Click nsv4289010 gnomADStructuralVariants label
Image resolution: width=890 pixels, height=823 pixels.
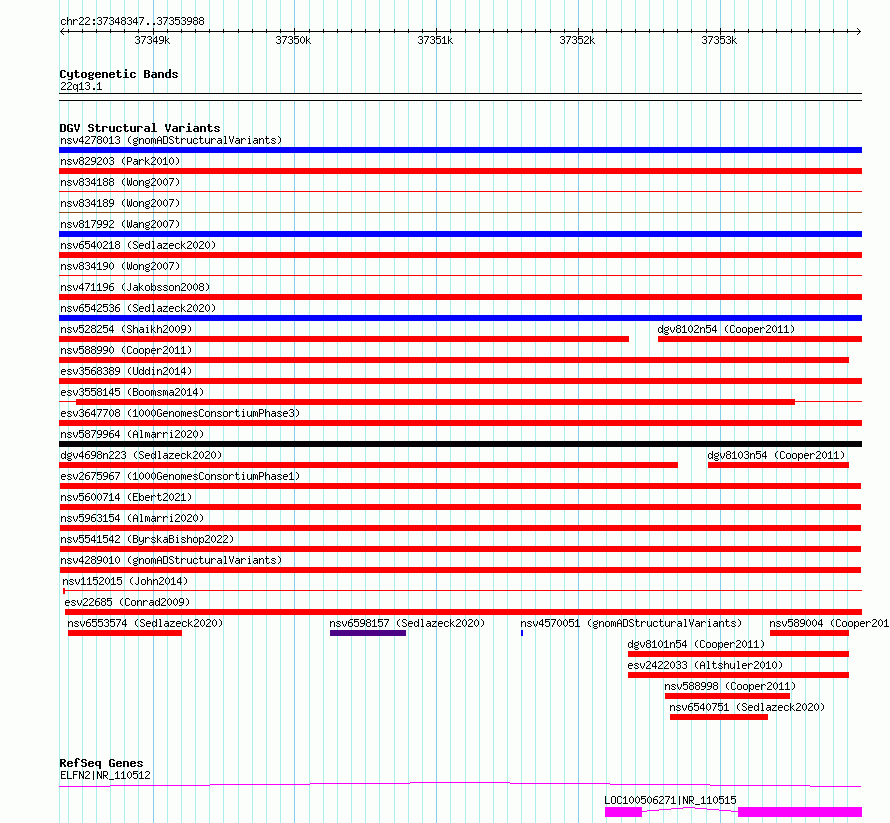point(171,560)
